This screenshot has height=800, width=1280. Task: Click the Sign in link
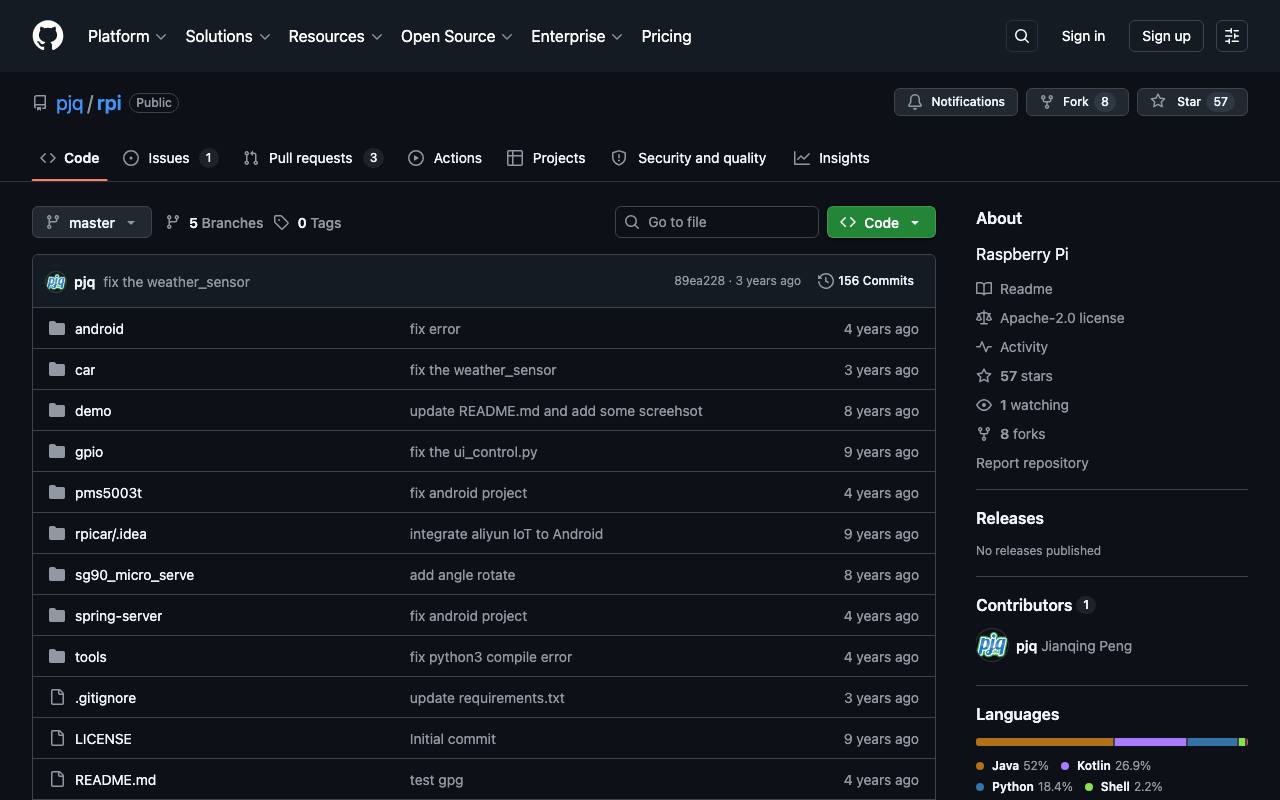click(1083, 36)
